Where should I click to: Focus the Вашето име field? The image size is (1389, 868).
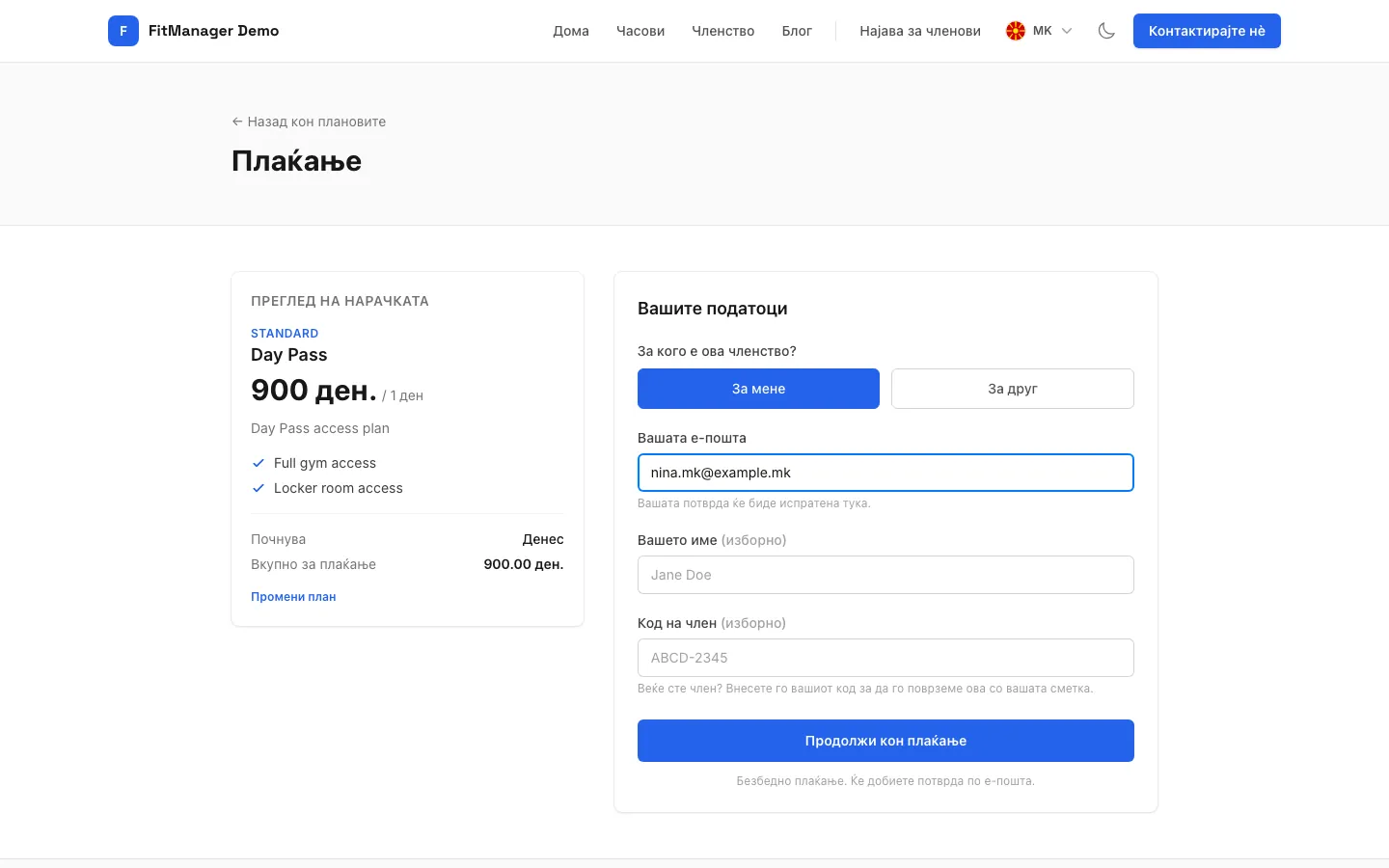pos(885,575)
